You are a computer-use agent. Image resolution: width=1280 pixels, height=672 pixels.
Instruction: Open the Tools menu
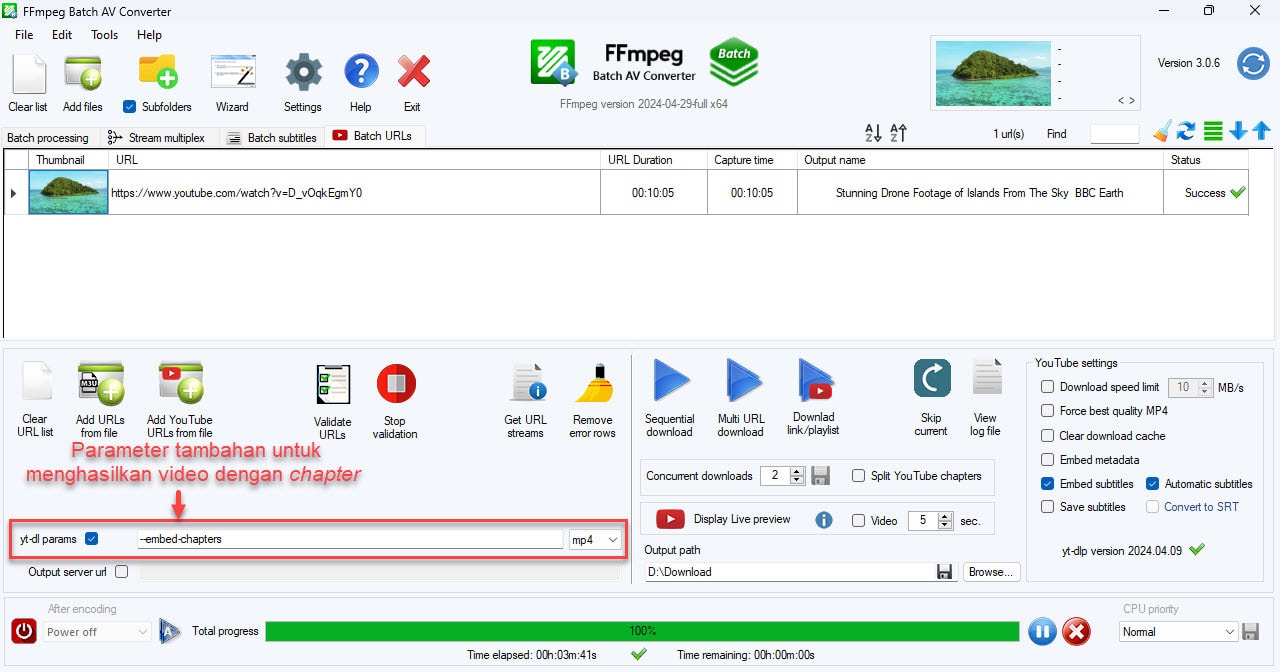[105, 35]
